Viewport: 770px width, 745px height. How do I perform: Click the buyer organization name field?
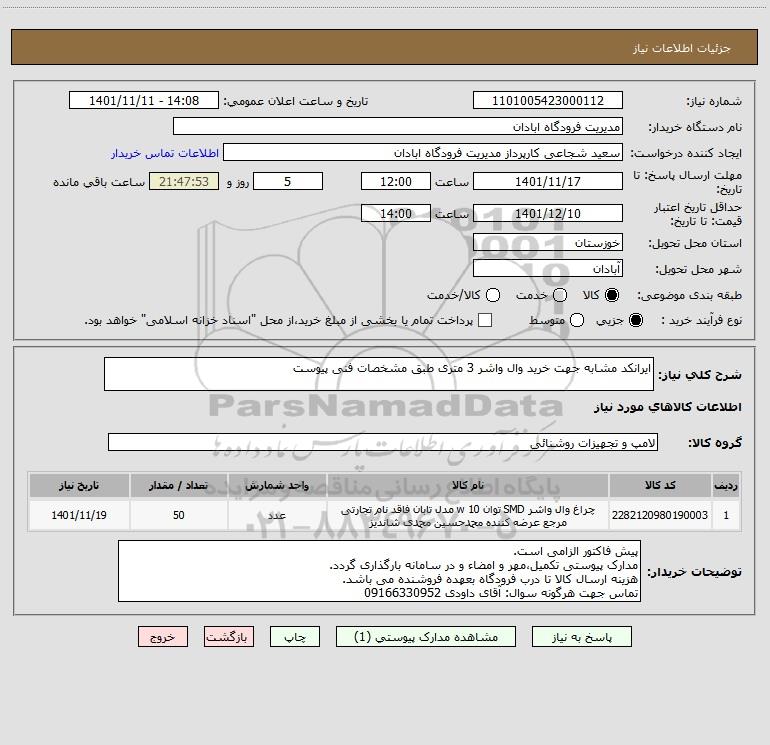point(398,127)
